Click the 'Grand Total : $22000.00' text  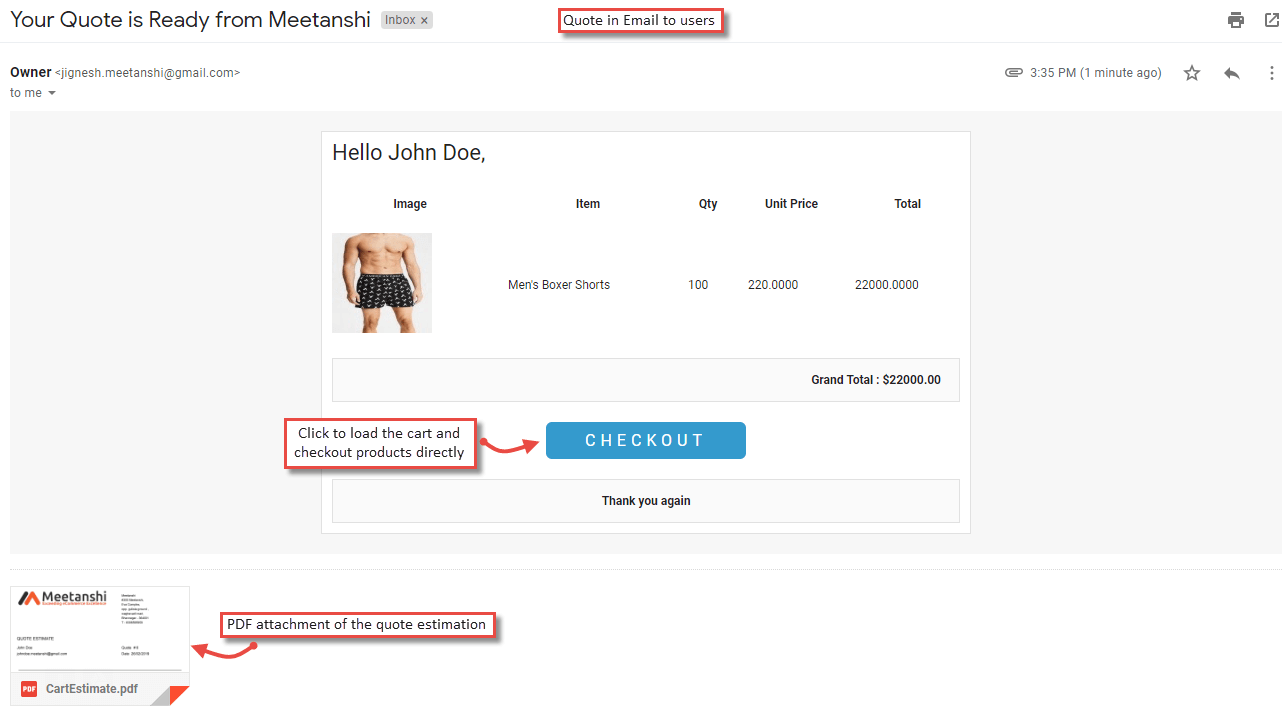coord(876,380)
